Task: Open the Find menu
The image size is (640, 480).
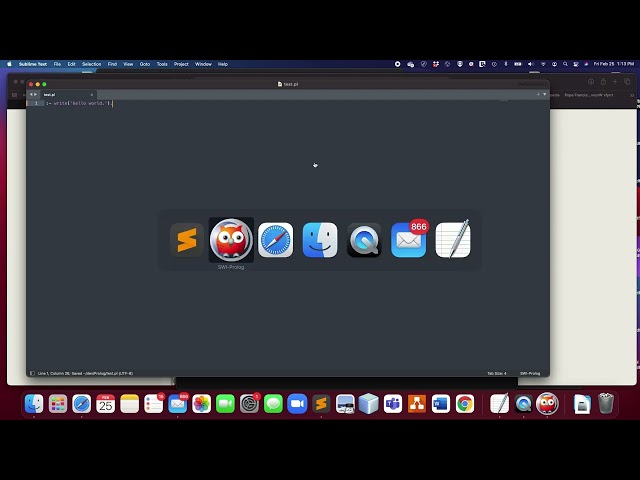Action: click(x=112, y=64)
